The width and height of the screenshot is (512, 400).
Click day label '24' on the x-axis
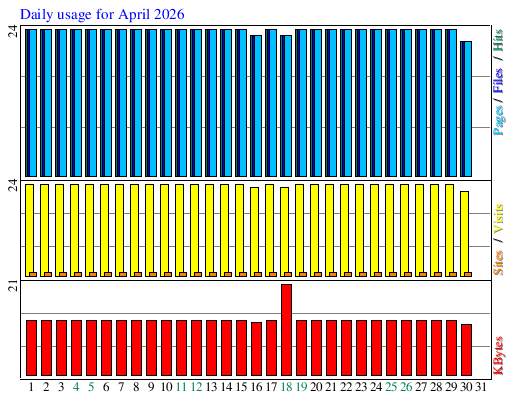tap(376, 387)
